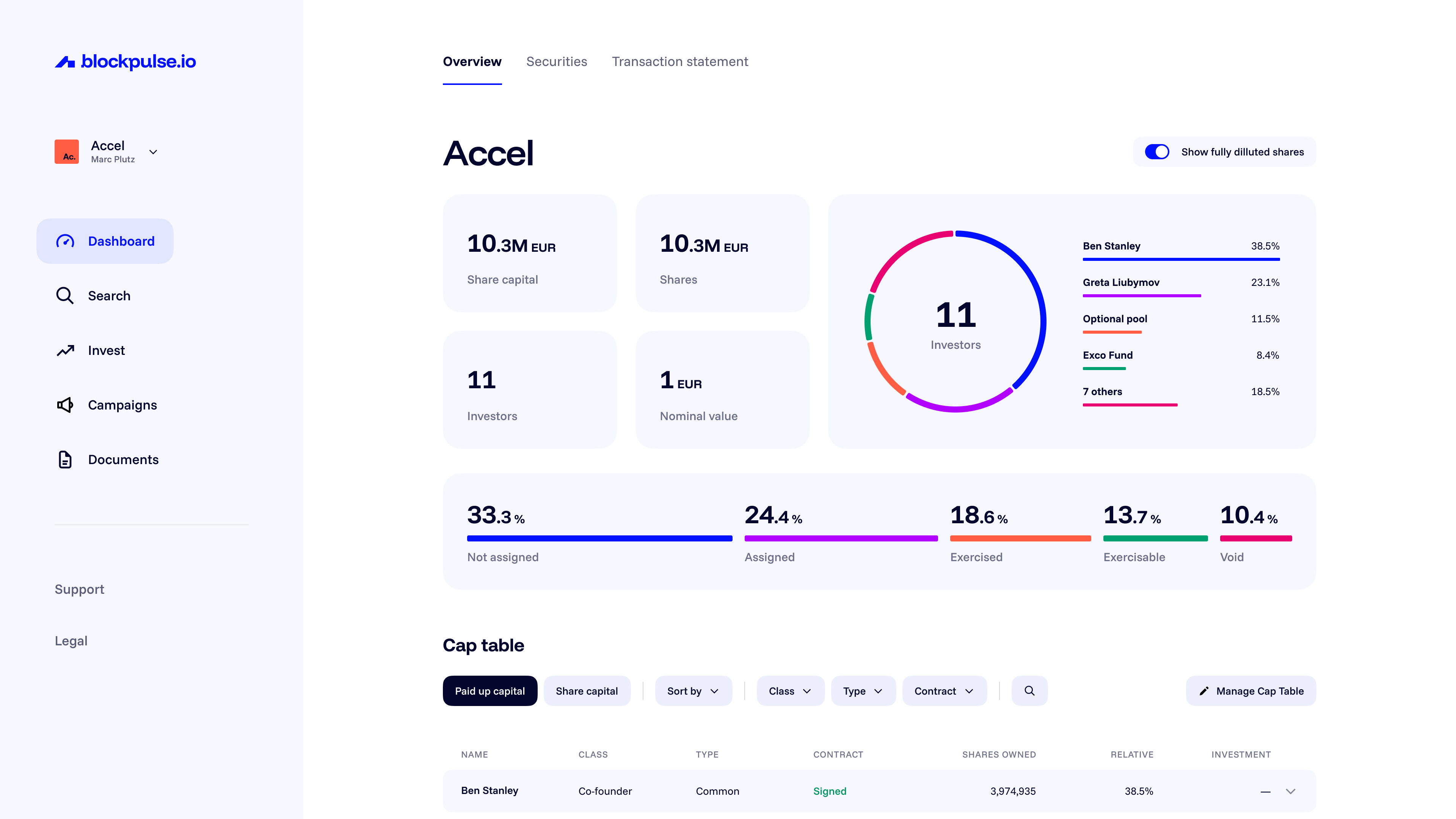Switch to the Securities tab

[556, 61]
